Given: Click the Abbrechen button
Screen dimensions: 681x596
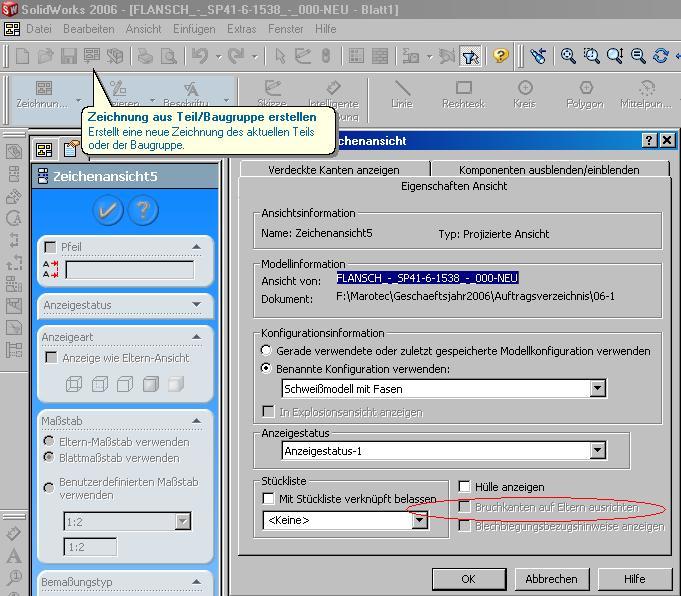Looking at the screenshot, I should (551, 579).
